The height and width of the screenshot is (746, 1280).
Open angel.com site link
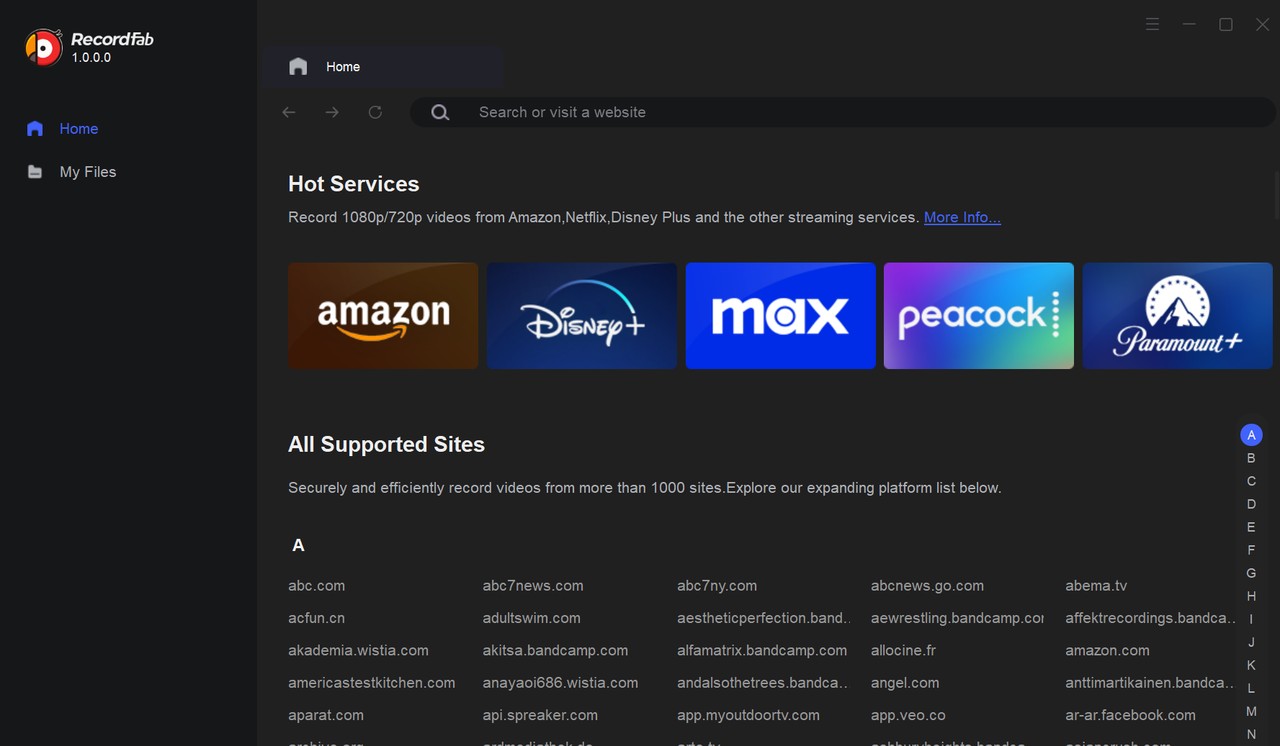coord(905,683)
